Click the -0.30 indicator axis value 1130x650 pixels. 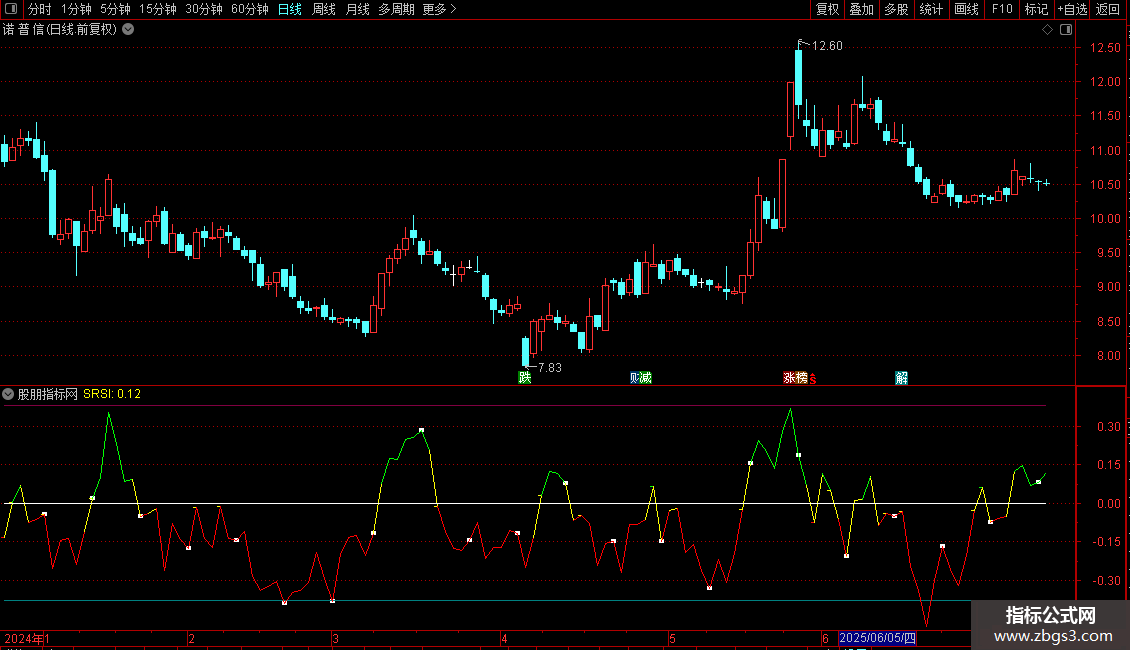click(x=1106, y=580)
